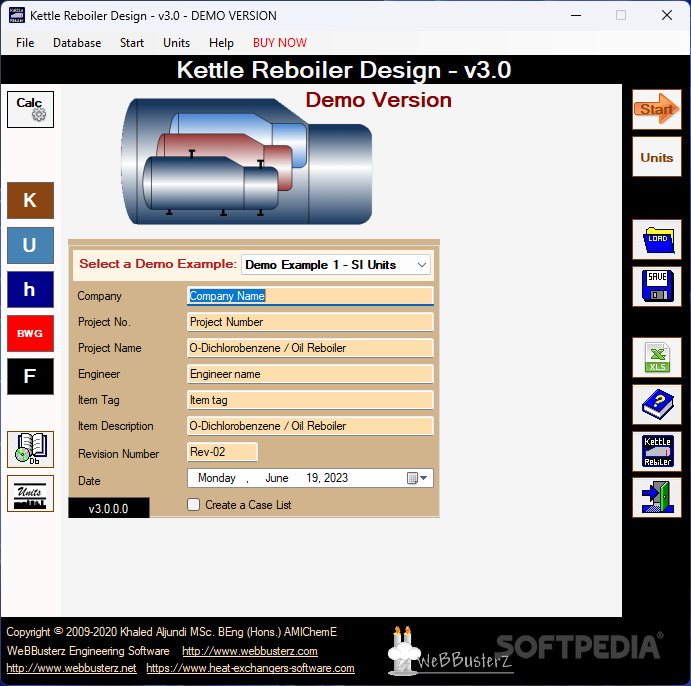Click the Rev-02 revision number field
The height and width of the screenshot is (686, 691).
coord(222,452)
